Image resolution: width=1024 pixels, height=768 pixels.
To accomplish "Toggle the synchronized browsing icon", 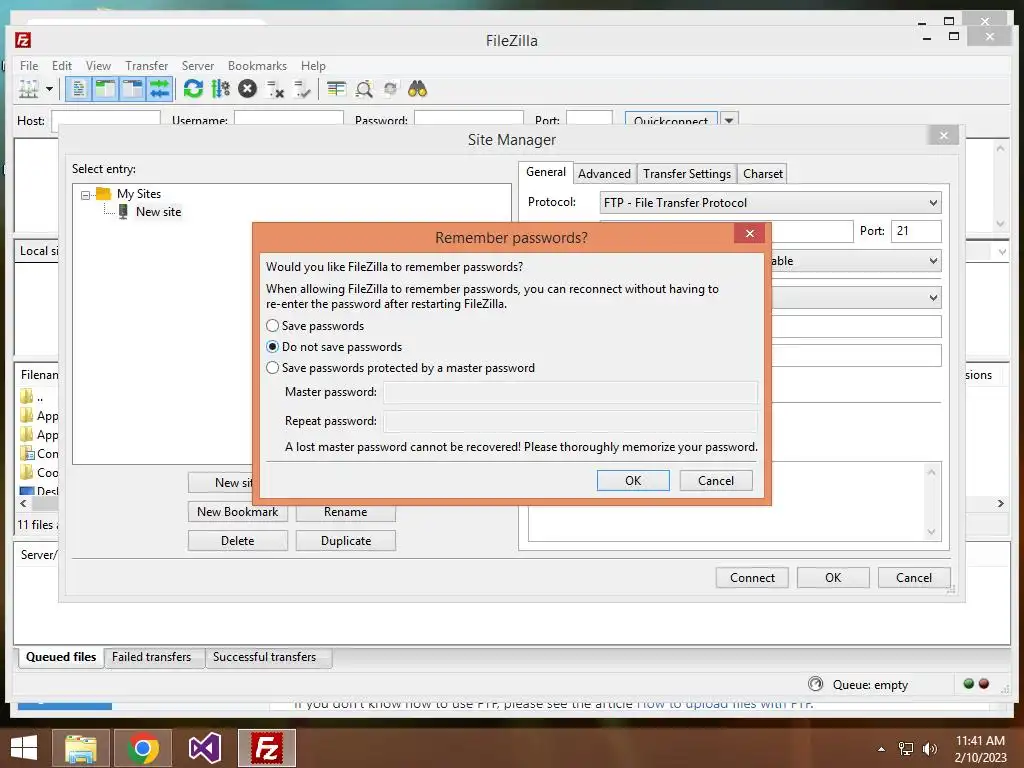I will click(391, 89).
